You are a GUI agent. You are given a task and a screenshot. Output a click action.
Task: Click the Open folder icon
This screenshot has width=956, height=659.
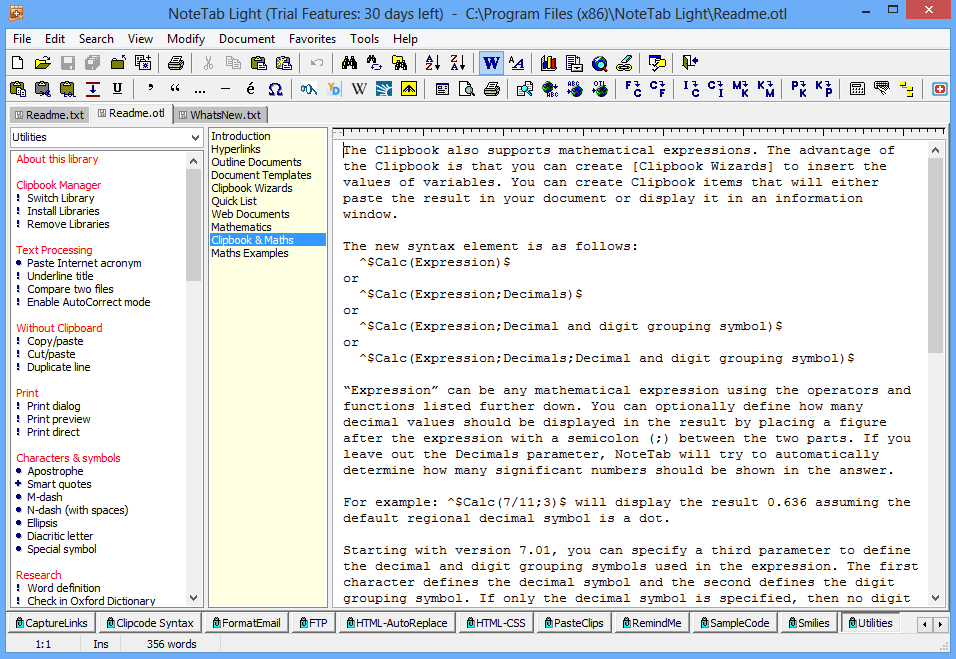click(43, 63)
